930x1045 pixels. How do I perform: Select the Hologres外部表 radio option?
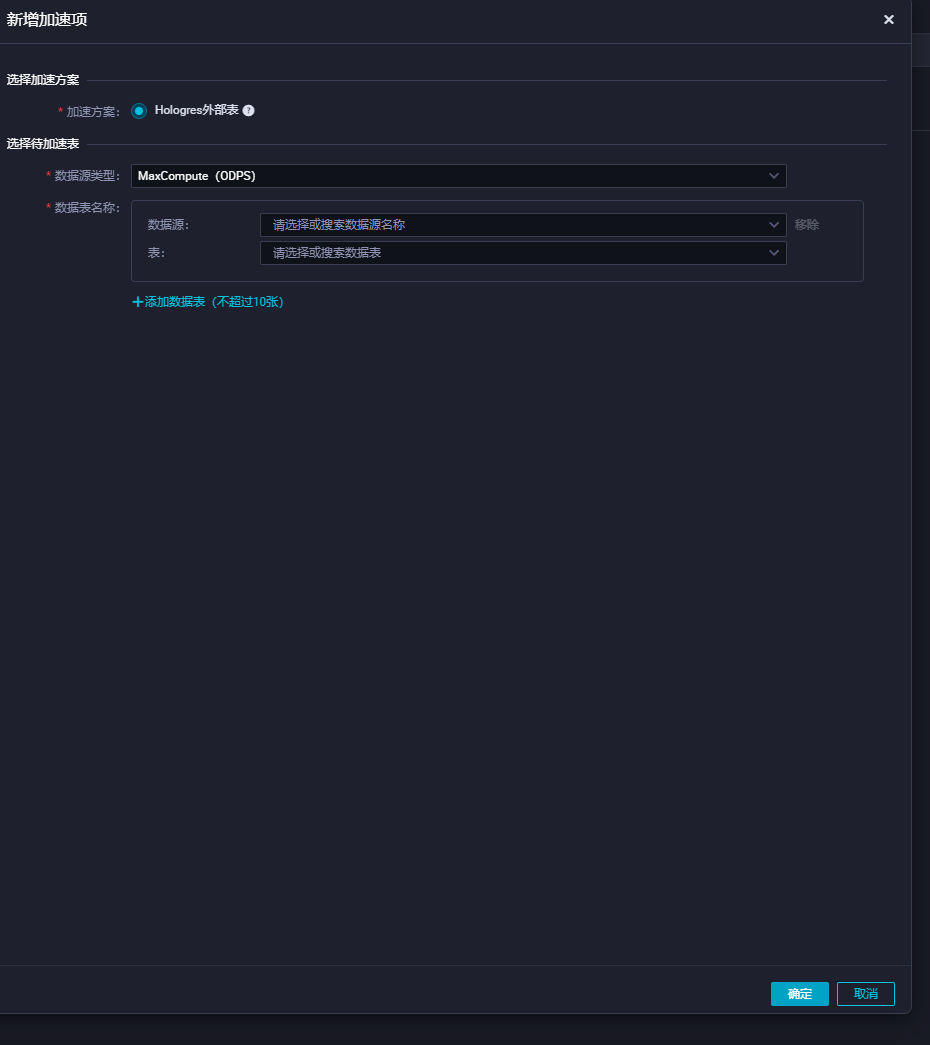139,111
